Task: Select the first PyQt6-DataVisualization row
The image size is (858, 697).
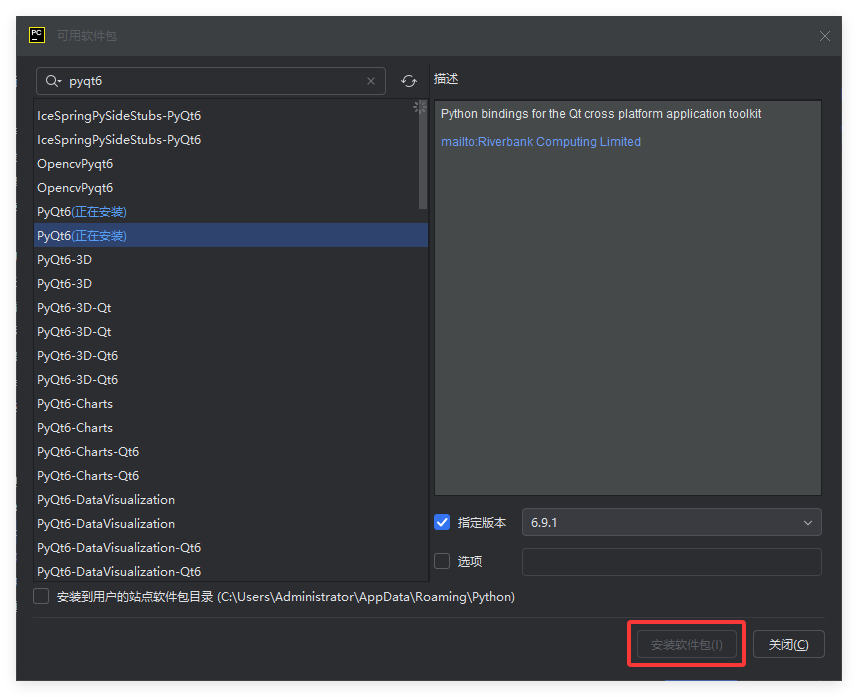Action: click(x=231, y=500)
